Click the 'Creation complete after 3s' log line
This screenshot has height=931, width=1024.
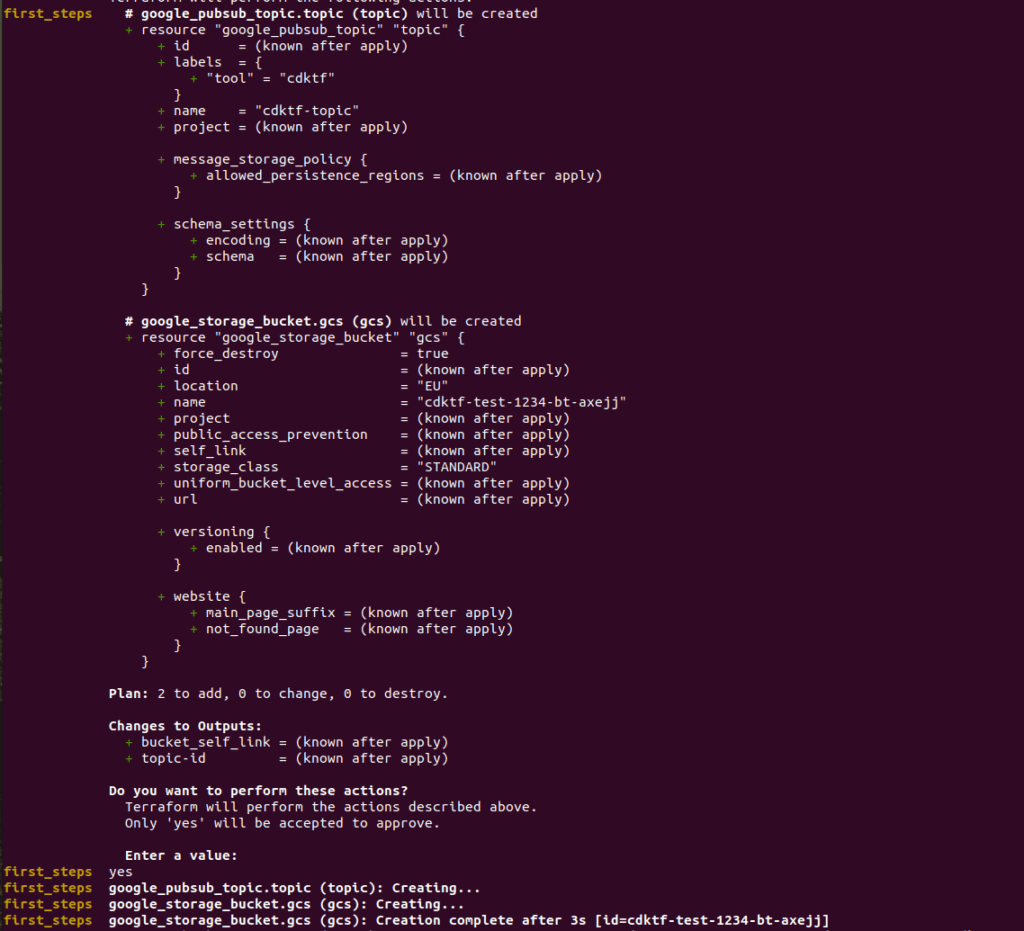[469, 921]
